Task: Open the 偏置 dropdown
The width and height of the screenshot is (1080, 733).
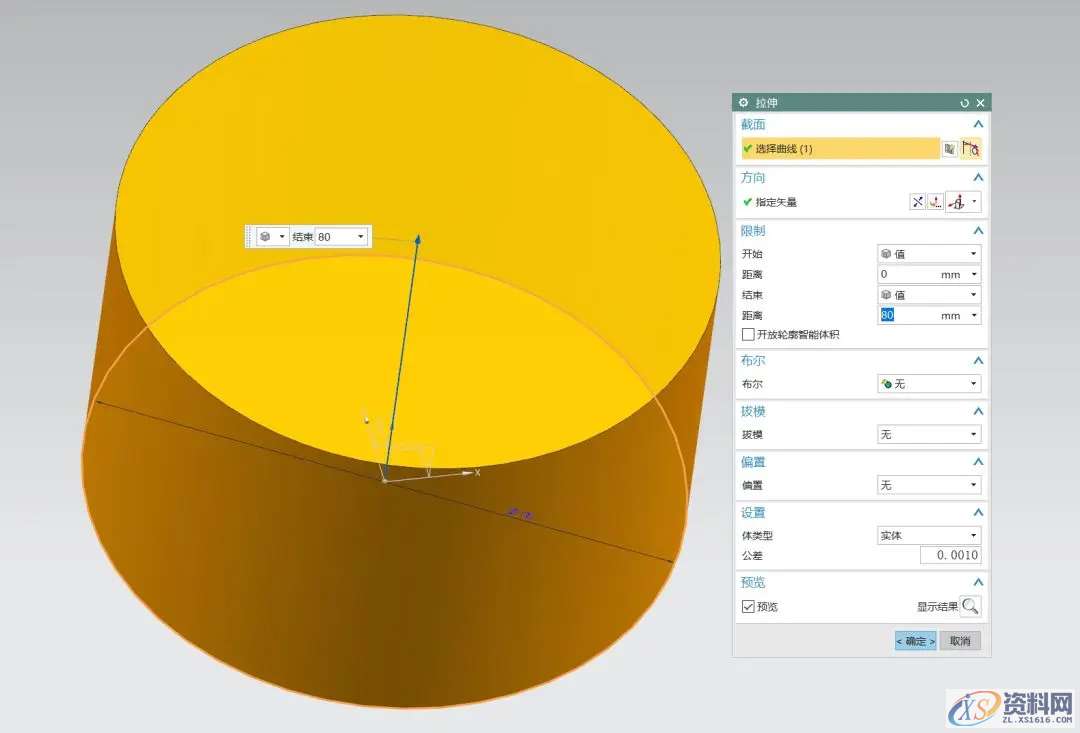Action: [x=928, y=485]
